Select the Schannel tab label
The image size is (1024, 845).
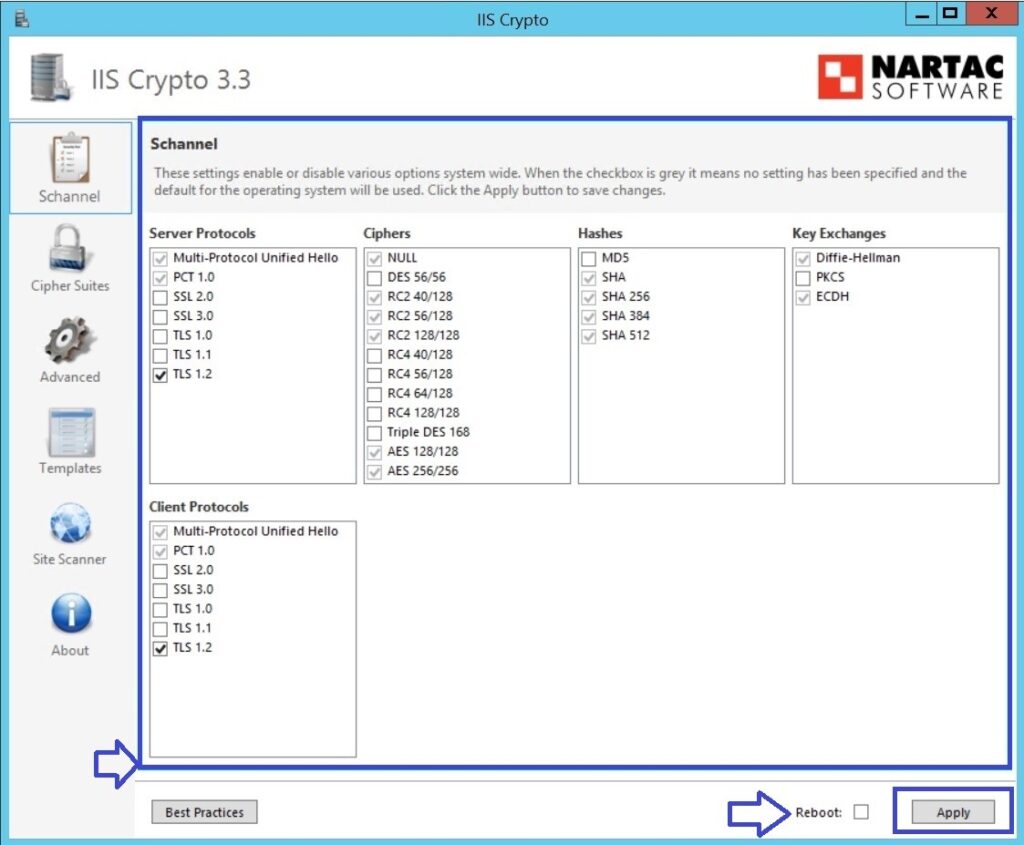point(69,196)
